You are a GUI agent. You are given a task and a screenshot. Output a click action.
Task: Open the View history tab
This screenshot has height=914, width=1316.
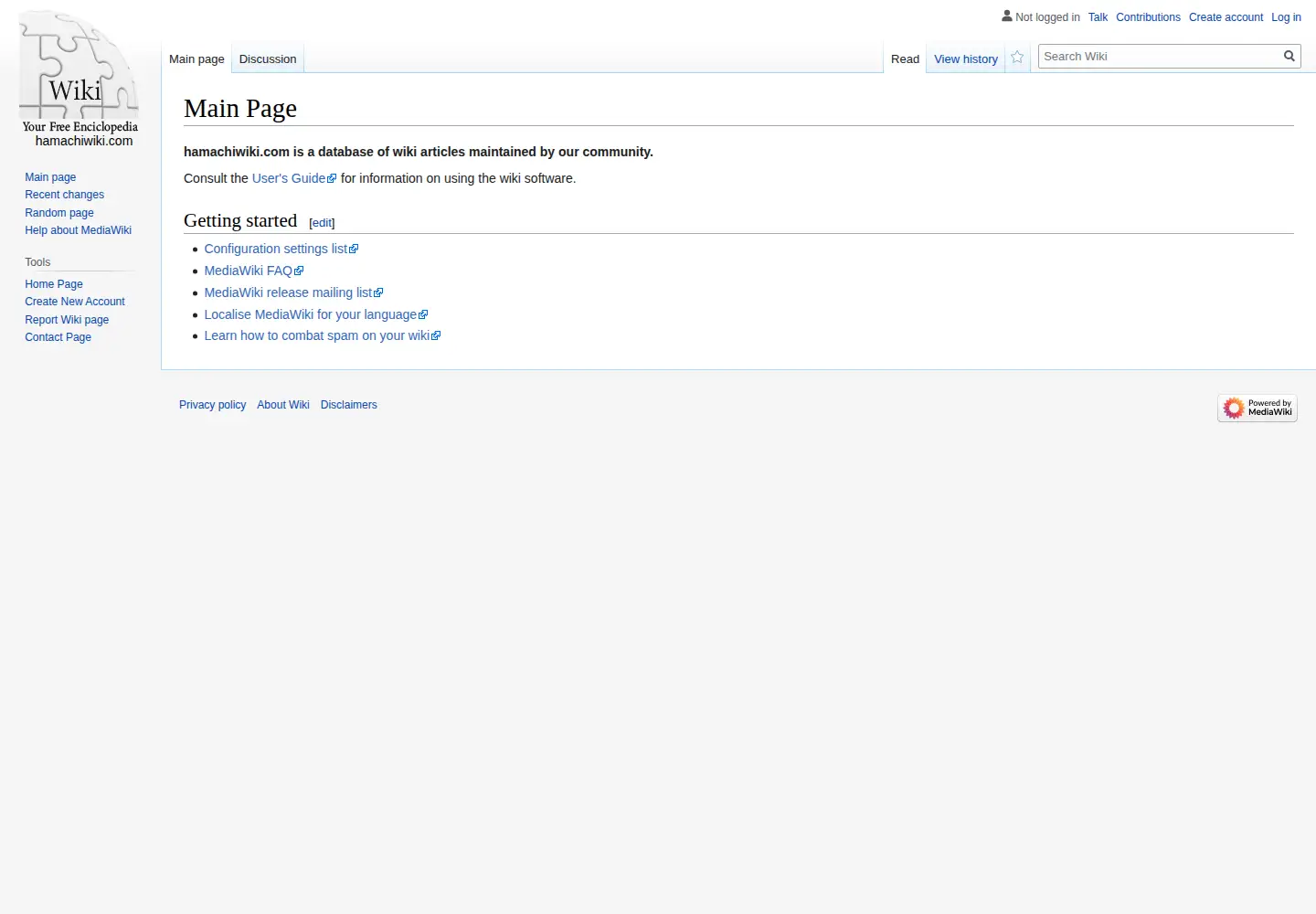(x=966, y=58)
